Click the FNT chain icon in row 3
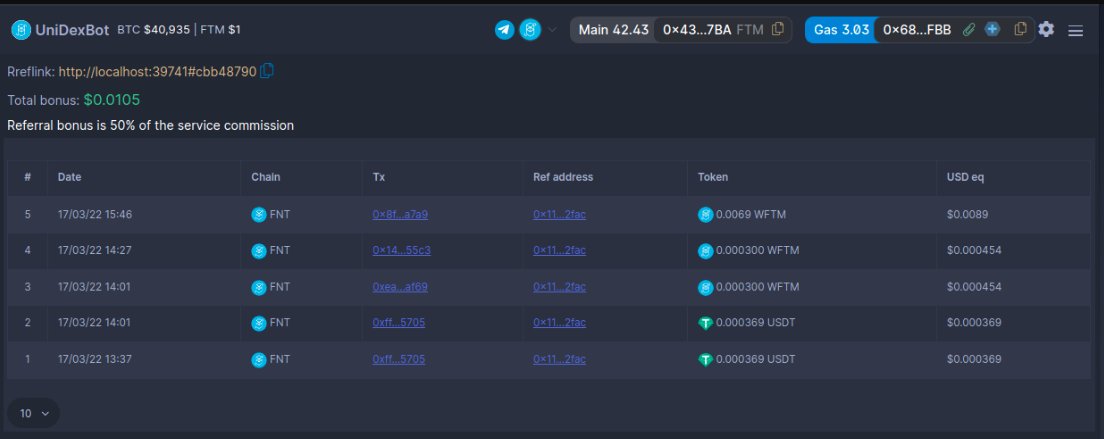 259,287
